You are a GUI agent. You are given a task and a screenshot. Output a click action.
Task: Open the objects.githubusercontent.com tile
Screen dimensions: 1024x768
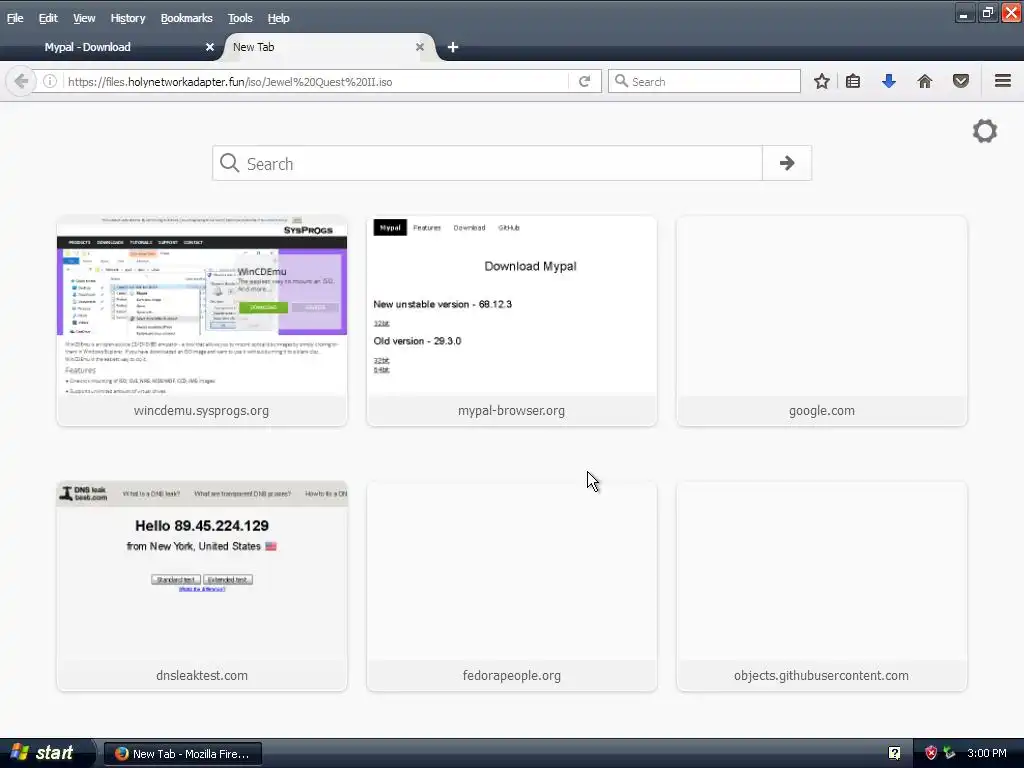[x=822, y=586]
